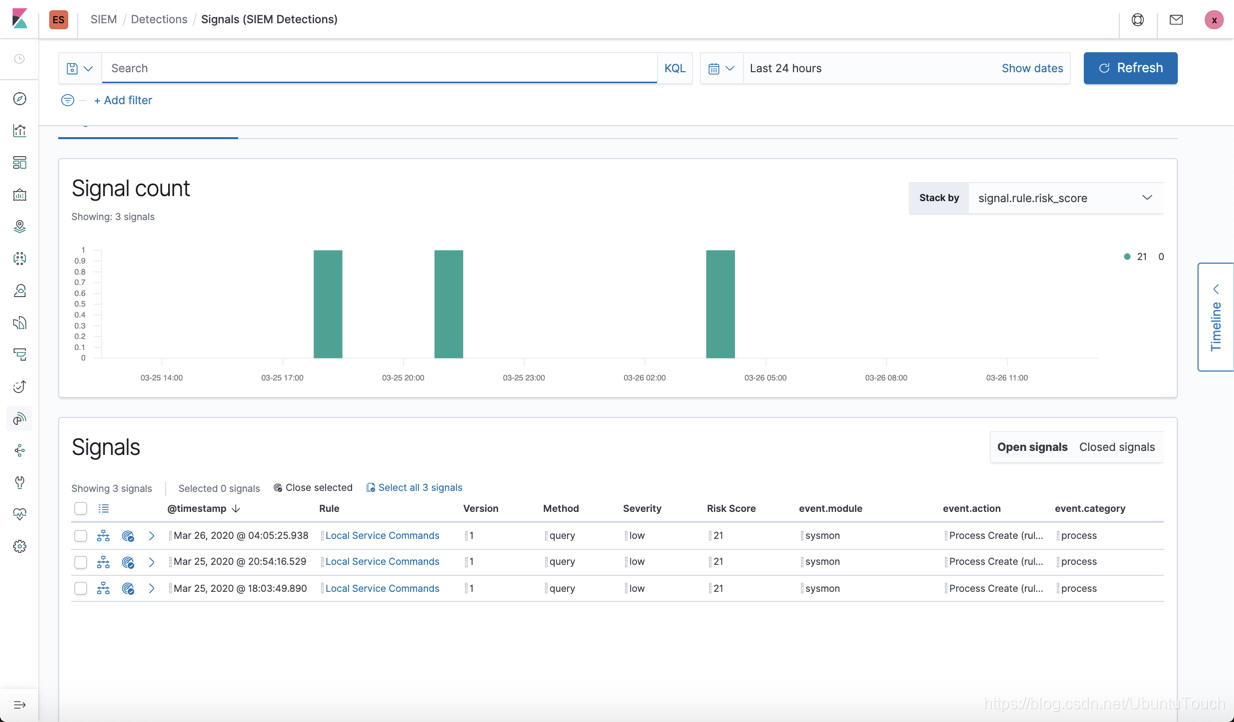Viewport: 1234px width, 722px height.
Task: Check the Mar 25 18:03:49.890 signal row
Action: (x=80, y=589)
